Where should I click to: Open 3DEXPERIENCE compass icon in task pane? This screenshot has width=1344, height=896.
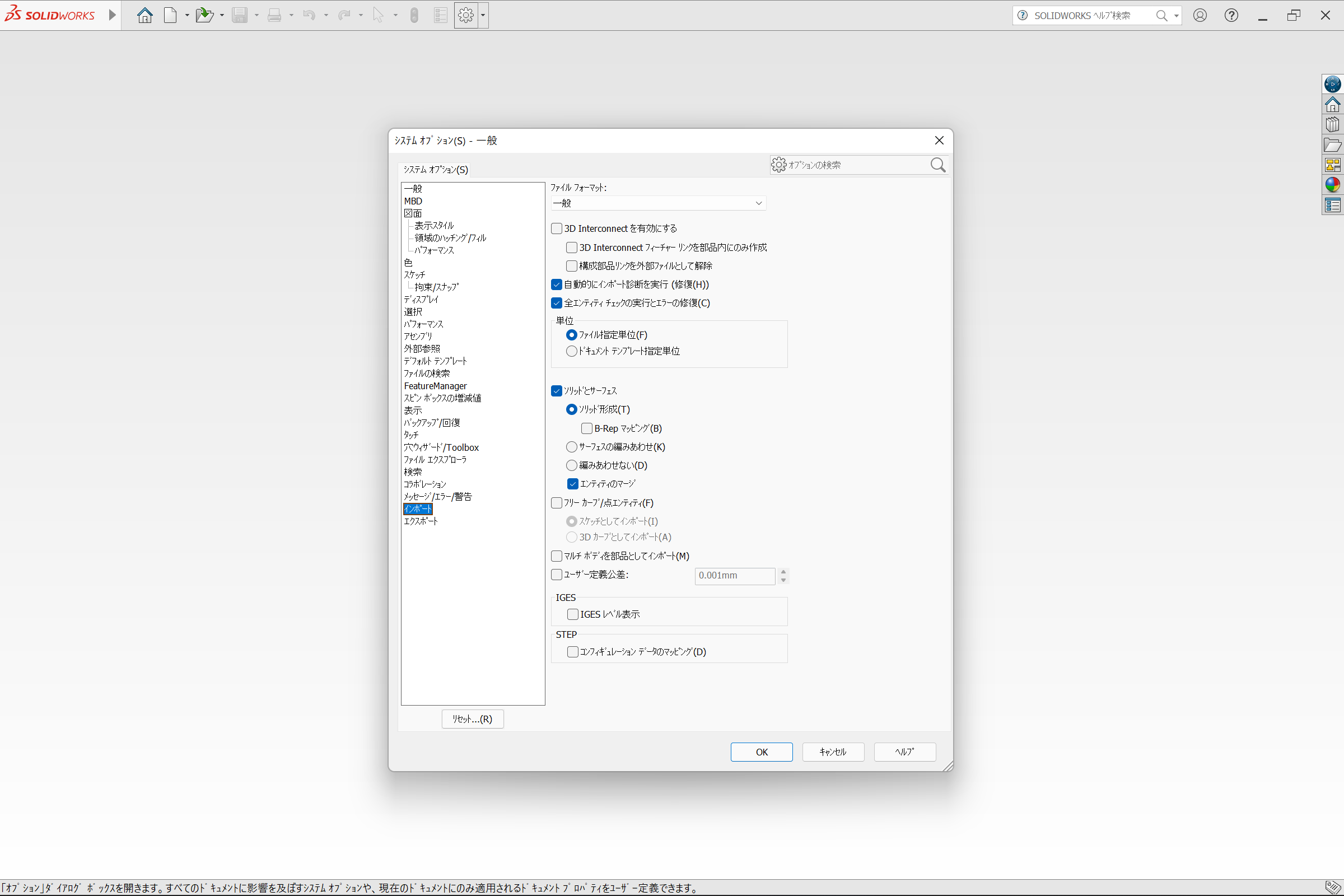(x=1333, y=85)
